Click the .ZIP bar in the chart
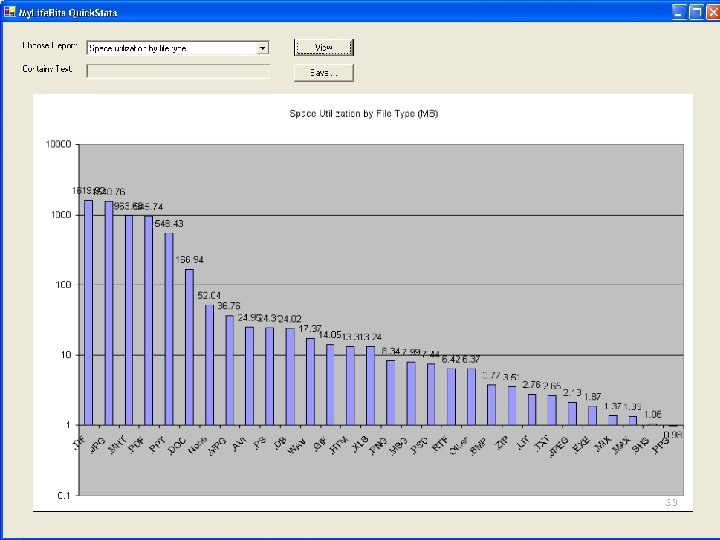Image resolution: width=720 pixels, height=540 pixels. 512,406
